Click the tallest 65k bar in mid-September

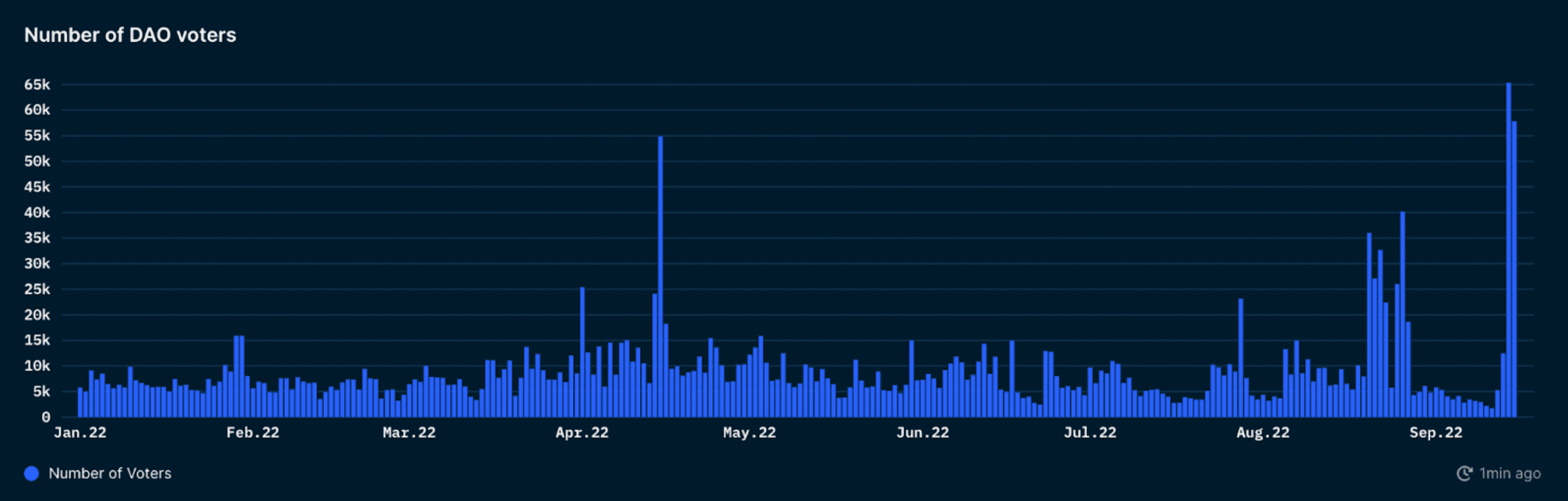tap(1509, 250)
